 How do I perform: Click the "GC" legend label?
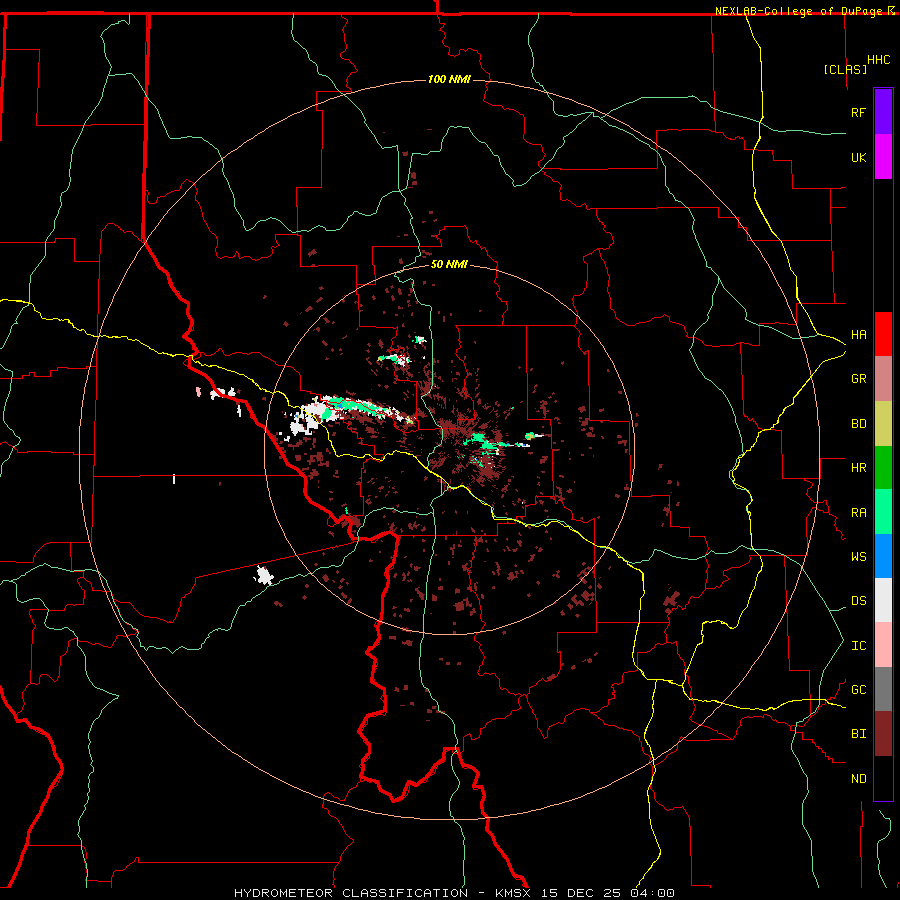pos(858,690)
